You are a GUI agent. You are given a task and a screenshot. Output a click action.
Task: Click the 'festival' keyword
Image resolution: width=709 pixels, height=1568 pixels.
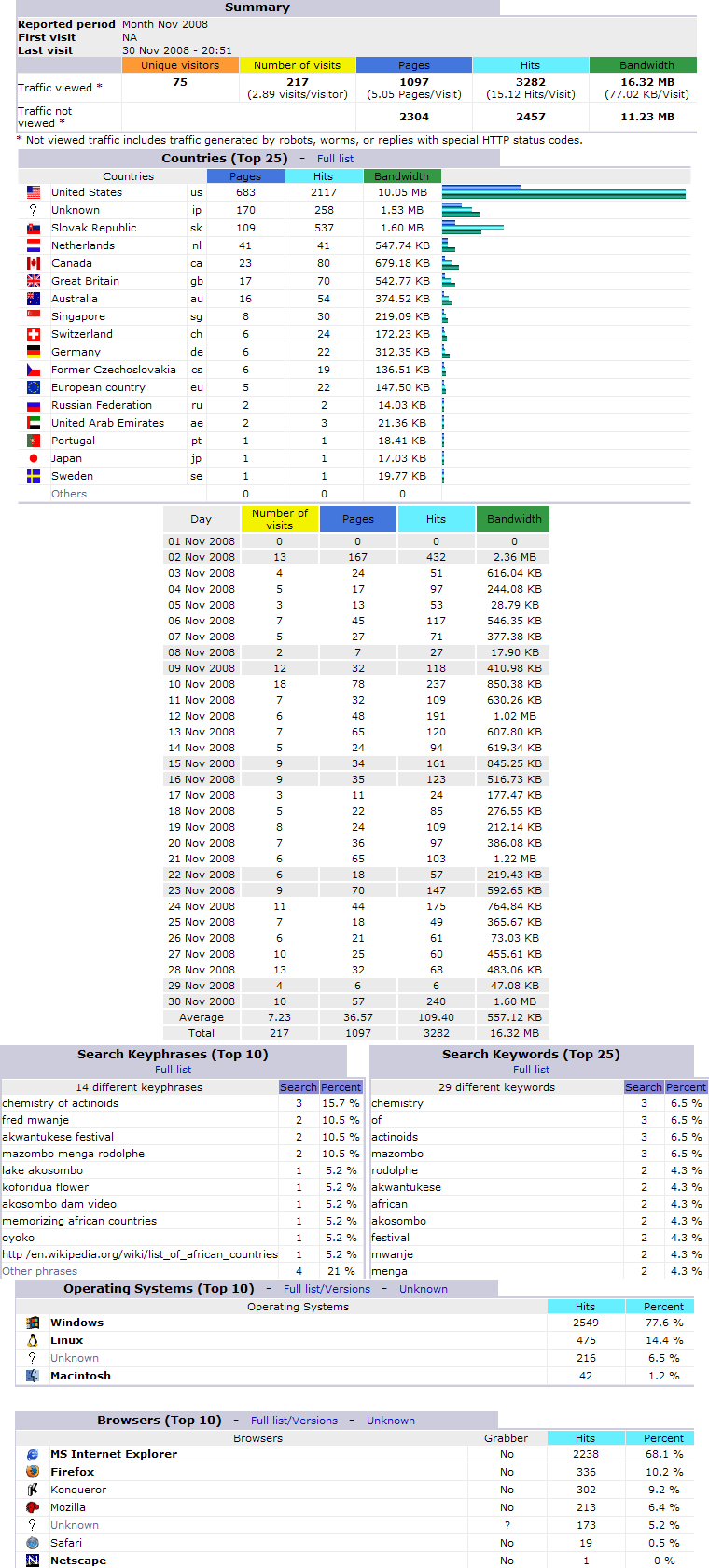(x=390, y=1238)
